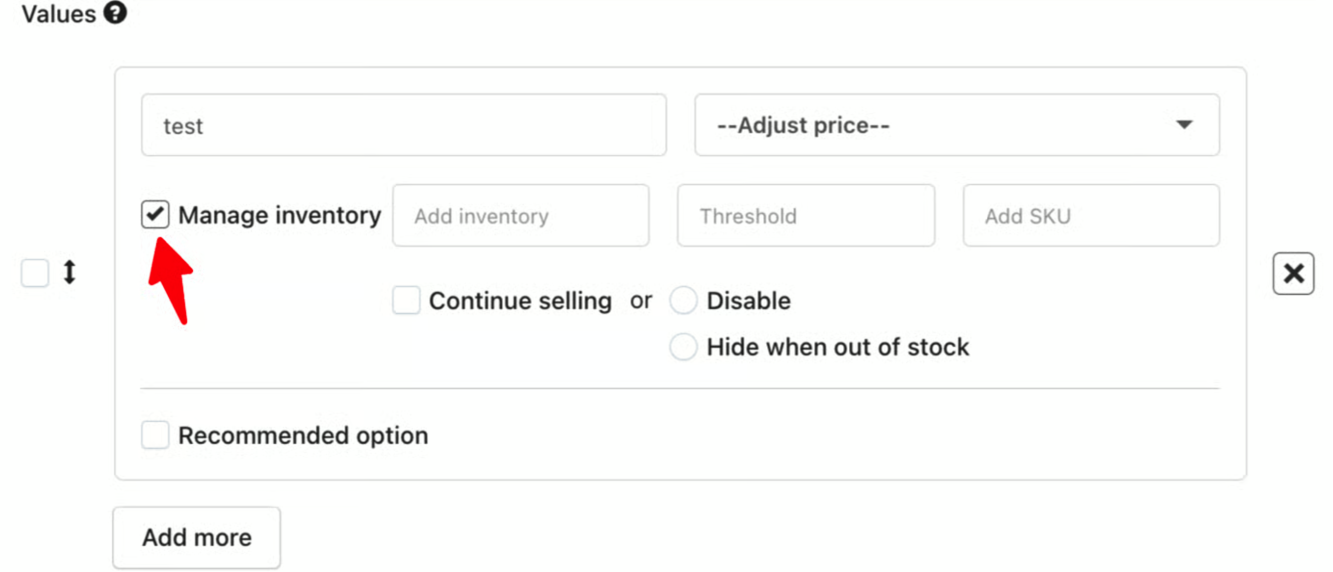Select the row checkbox left of the sort handle

pyautogui.click(x=35, y=273)
